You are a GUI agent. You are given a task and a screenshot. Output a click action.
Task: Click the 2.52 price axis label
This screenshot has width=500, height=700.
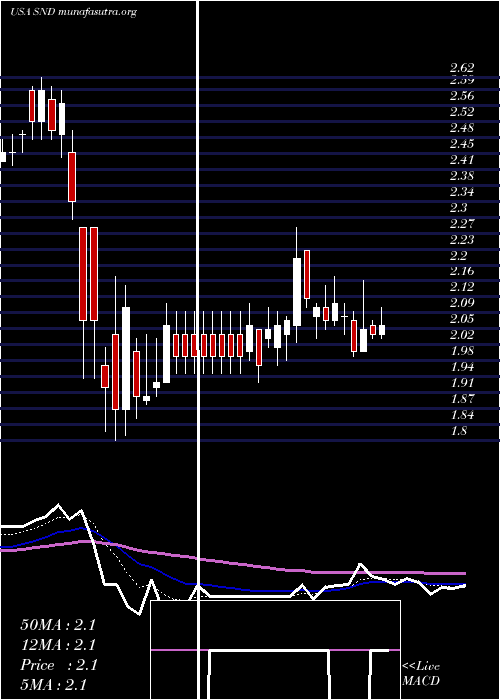(462, 112)
